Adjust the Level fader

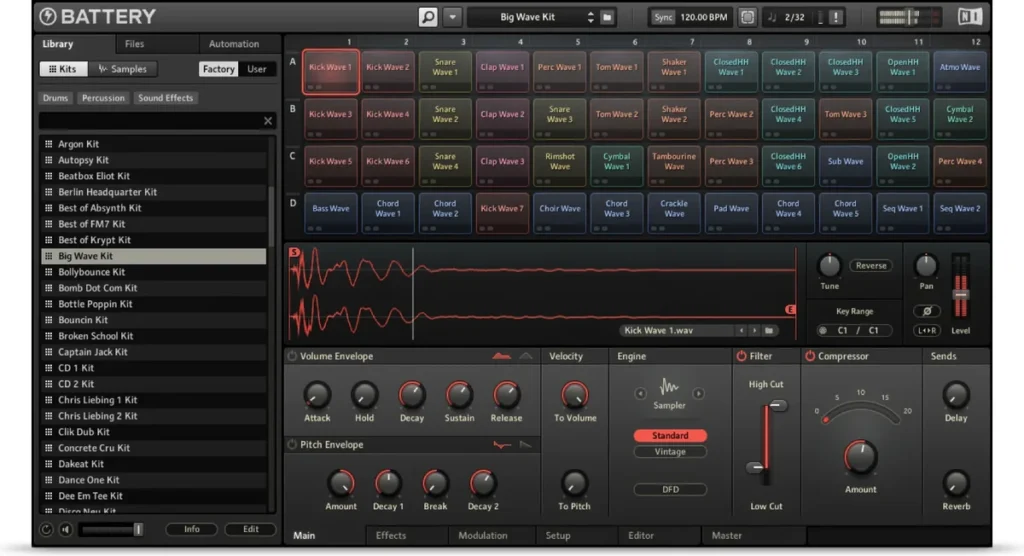[x=960, y=294]
